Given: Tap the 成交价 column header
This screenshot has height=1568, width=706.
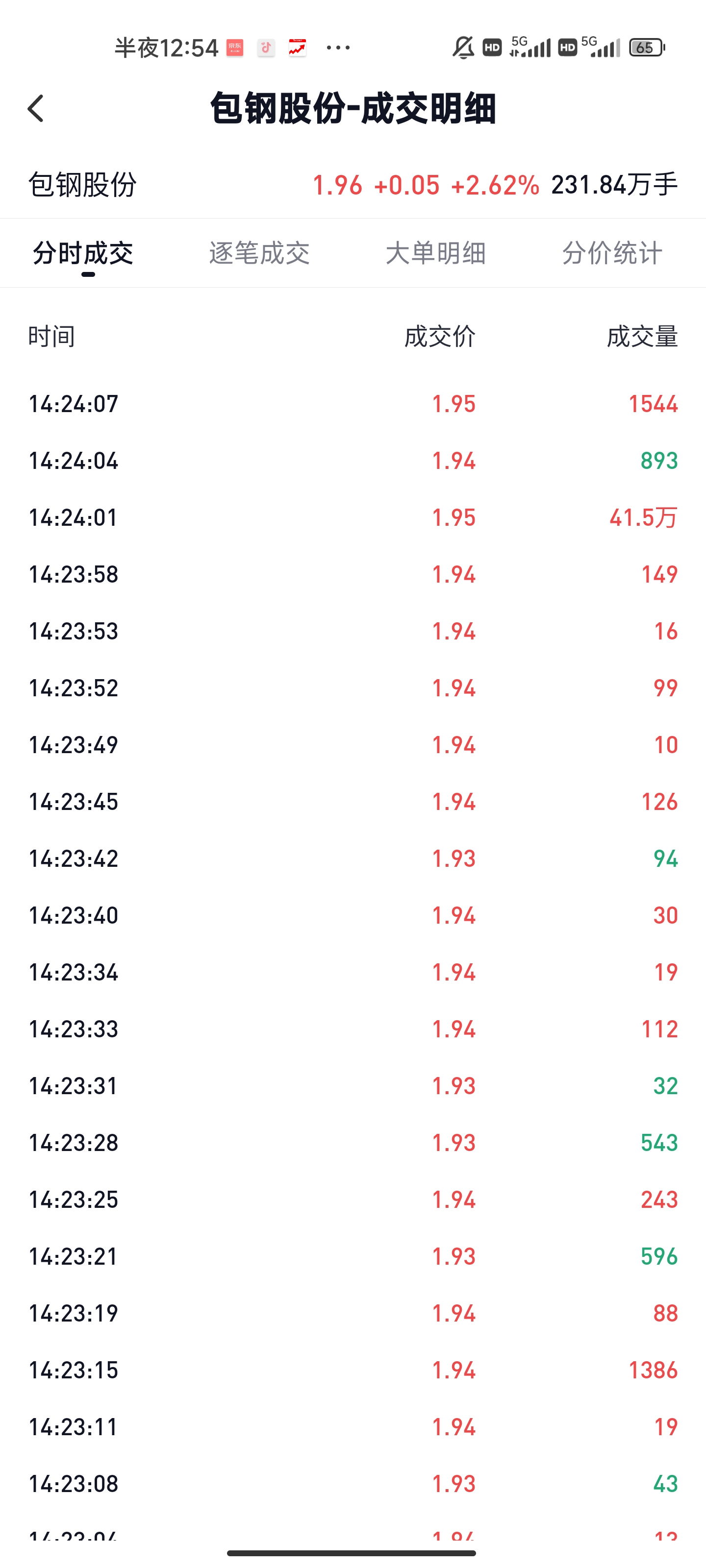Looking at the screenshot, I should [440, 336].
